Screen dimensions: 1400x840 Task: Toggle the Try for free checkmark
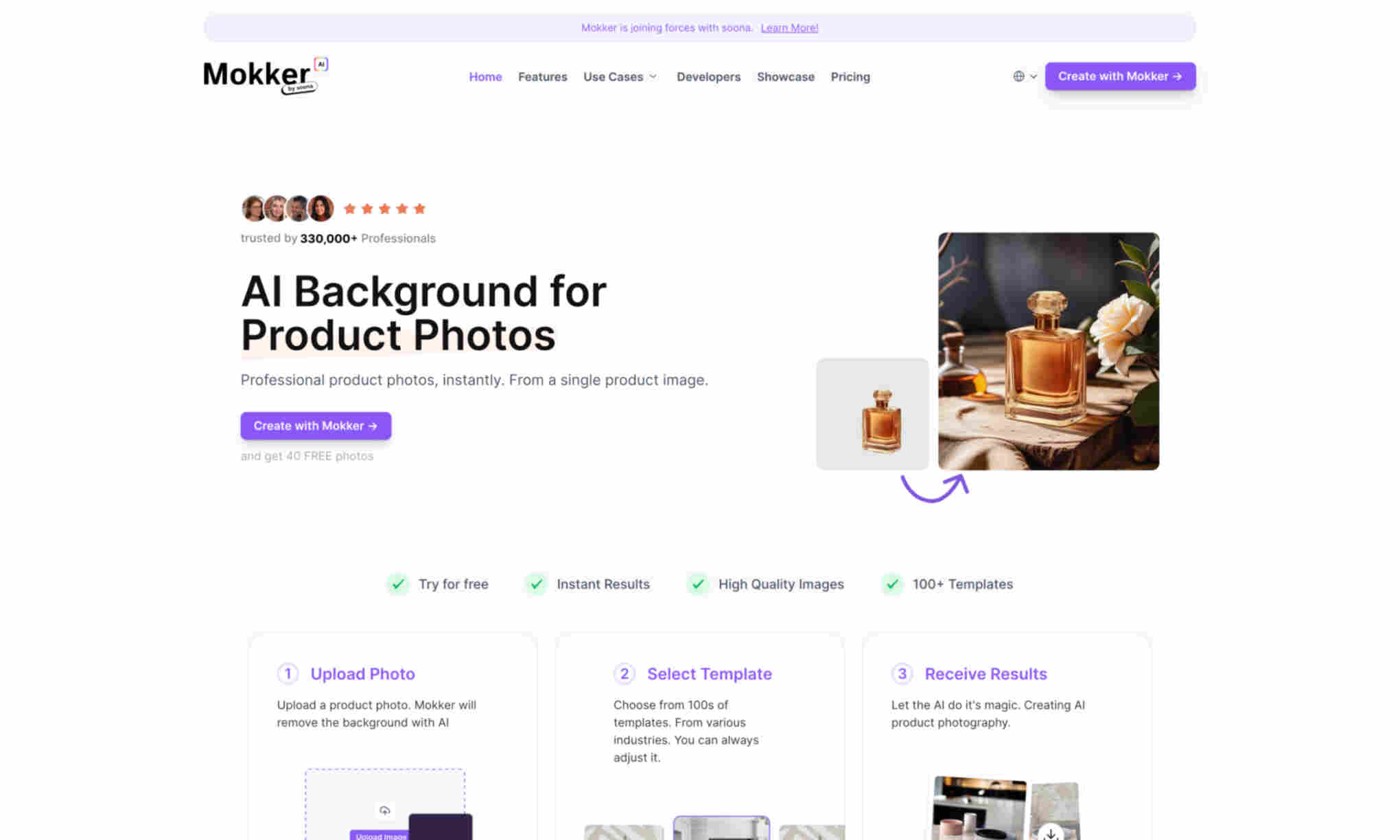pyautogui.click(x=397, y=584)
